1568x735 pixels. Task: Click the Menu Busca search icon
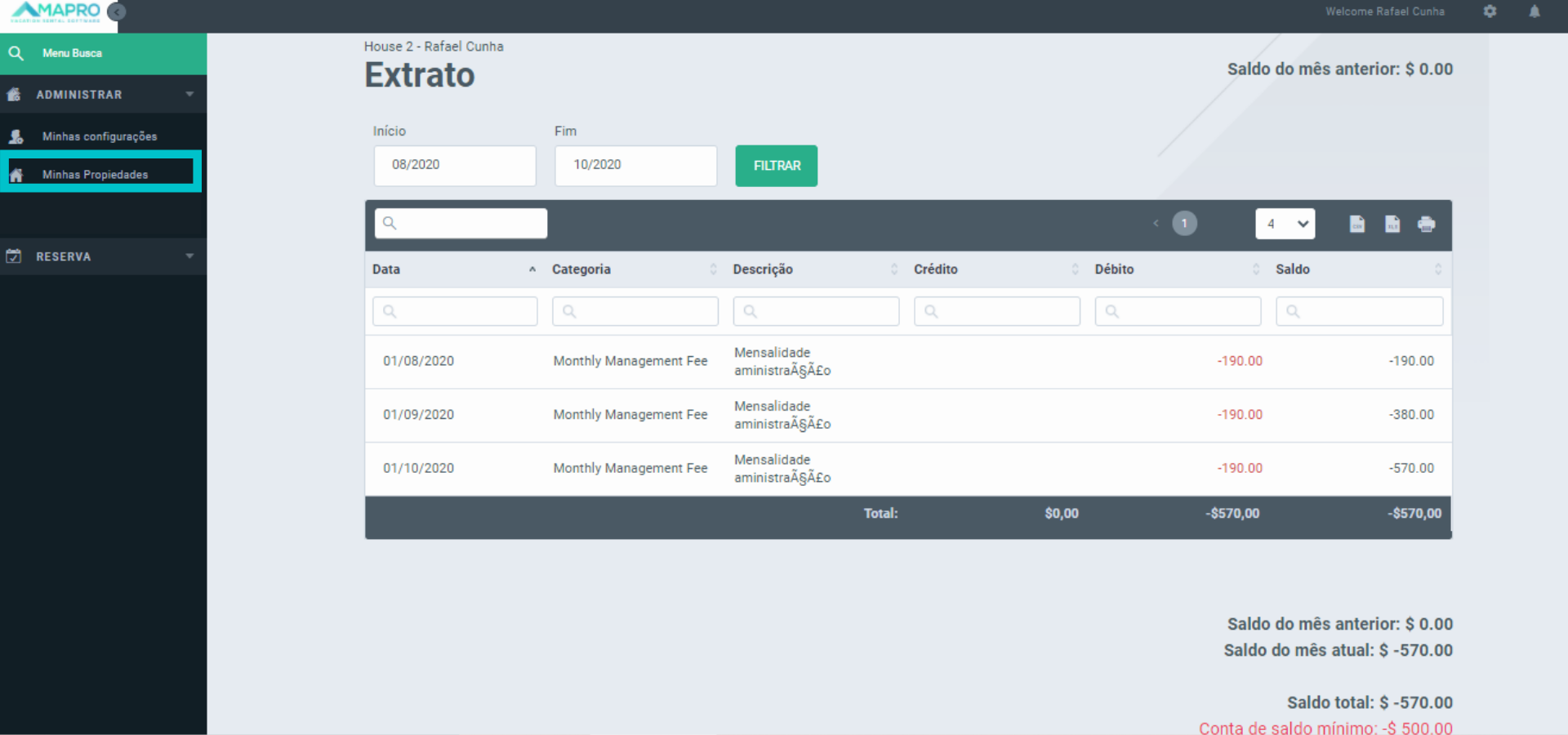(16, 53)
